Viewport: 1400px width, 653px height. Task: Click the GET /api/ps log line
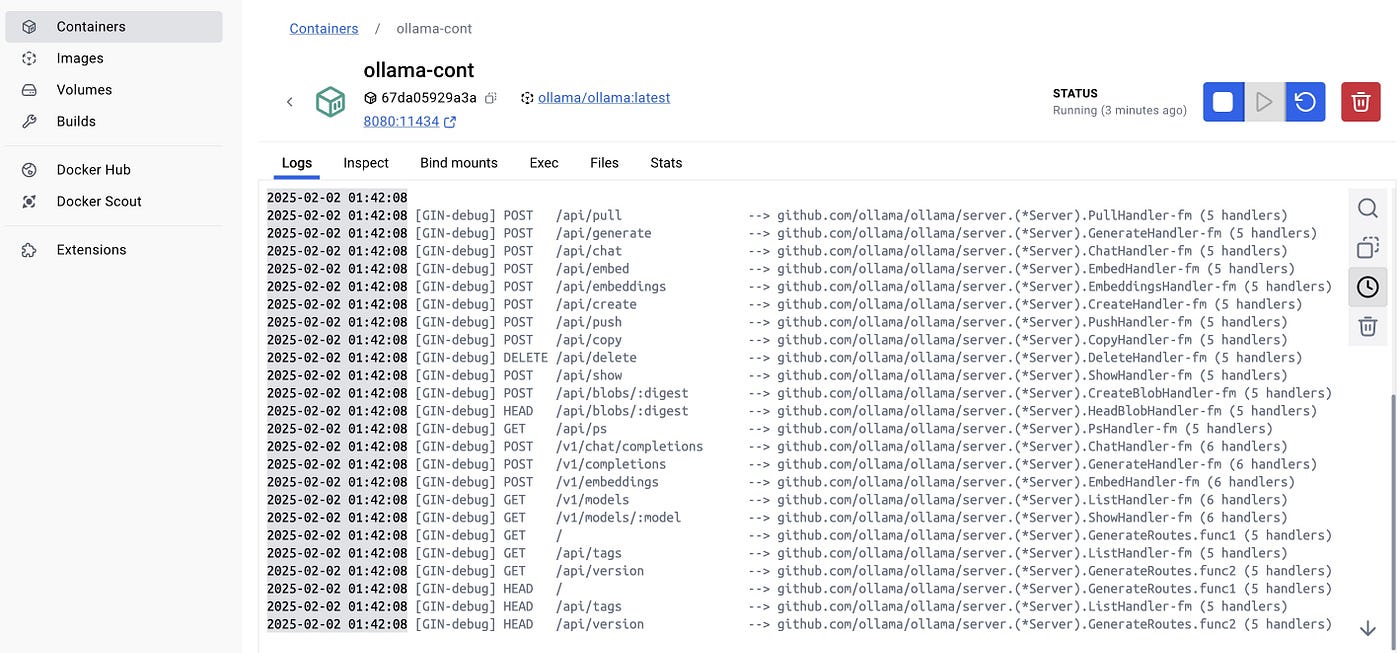pyautogui.click(x=770, y=428)
